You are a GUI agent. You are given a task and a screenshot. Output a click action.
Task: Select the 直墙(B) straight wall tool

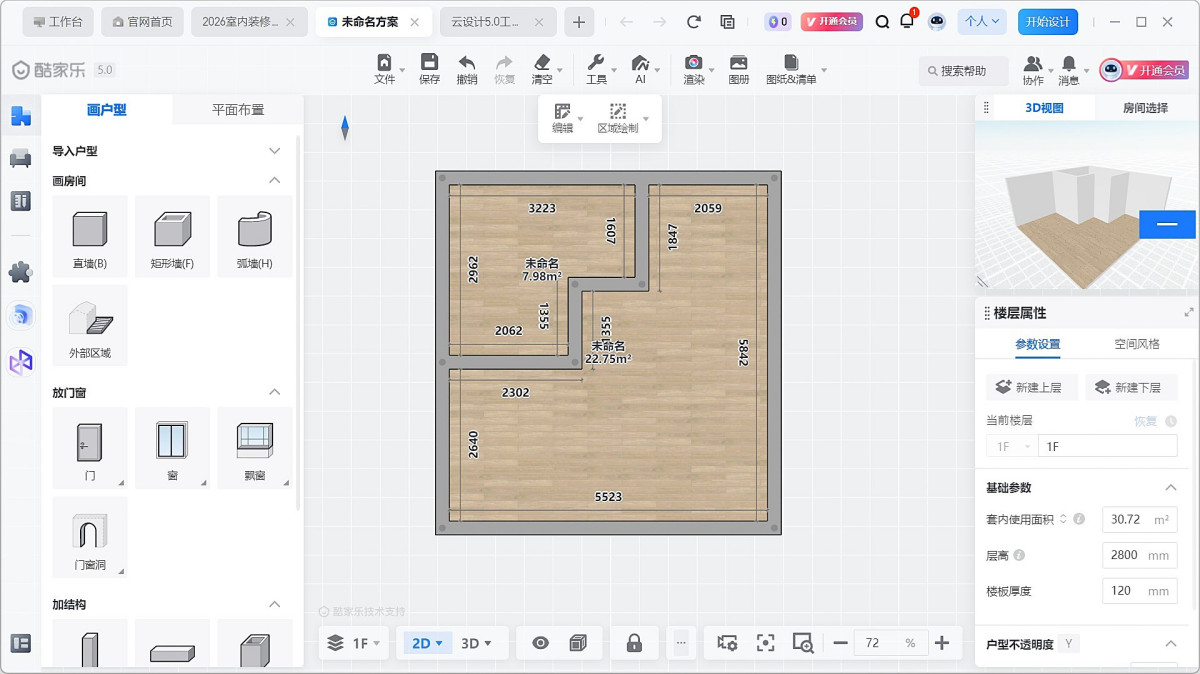(x=89, y=238)
